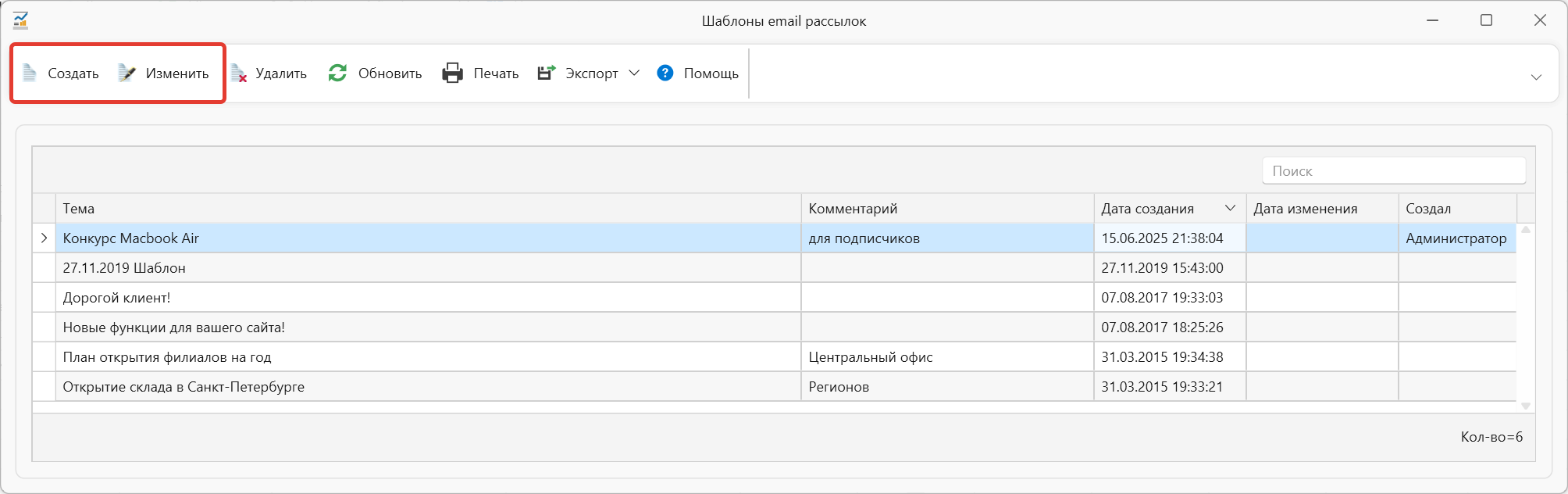The width and height of the screenshot is (1568, 494).
Task: Select План открытия филиалов на год row
Action: click(x=774, y=357)
